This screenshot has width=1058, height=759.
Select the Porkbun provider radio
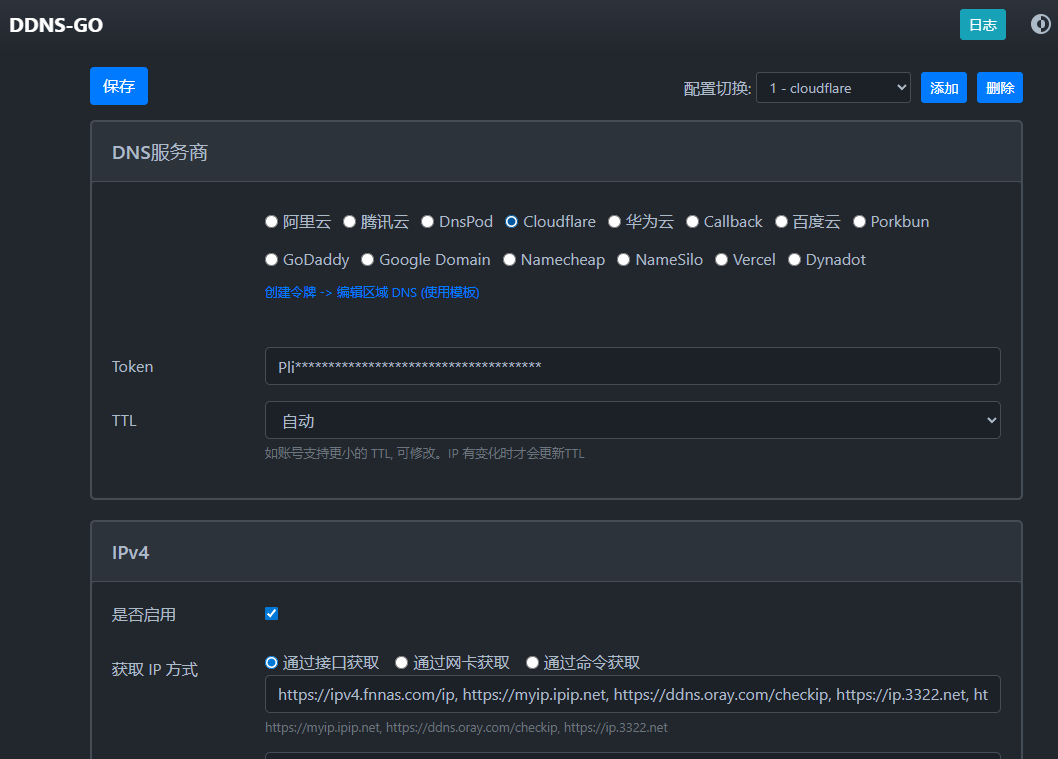(859, 221)
